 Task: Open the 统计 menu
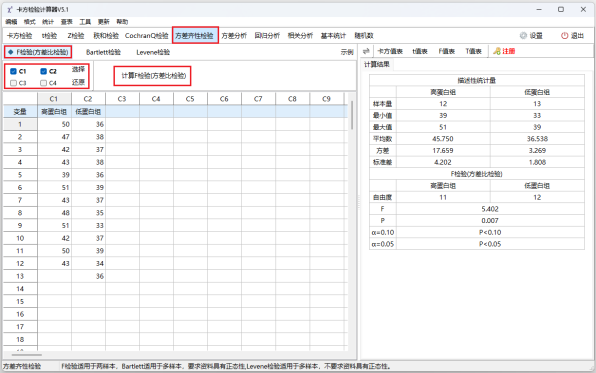click(48, 22)
